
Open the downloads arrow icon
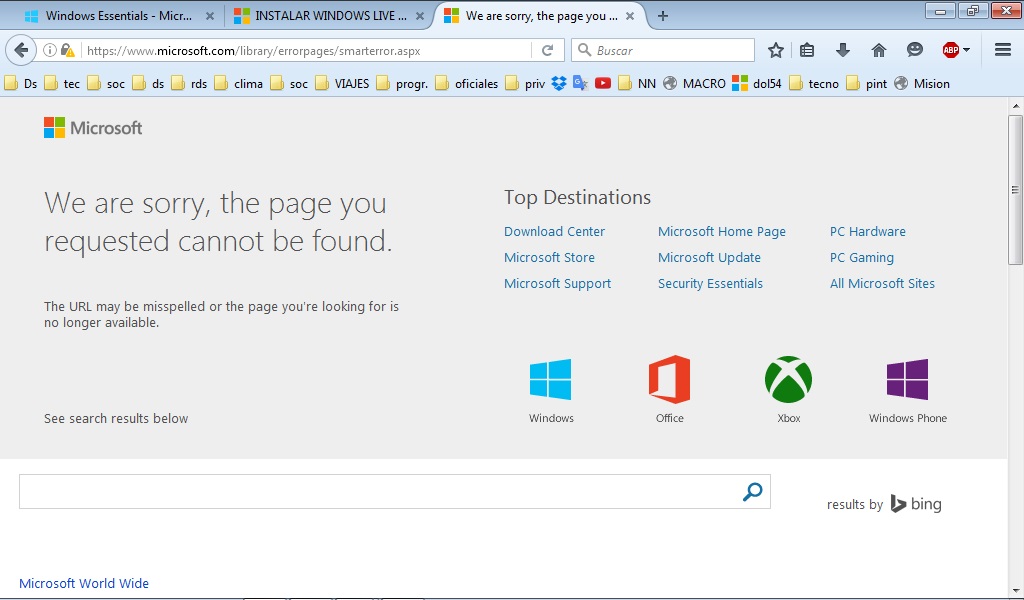[842, 50]
